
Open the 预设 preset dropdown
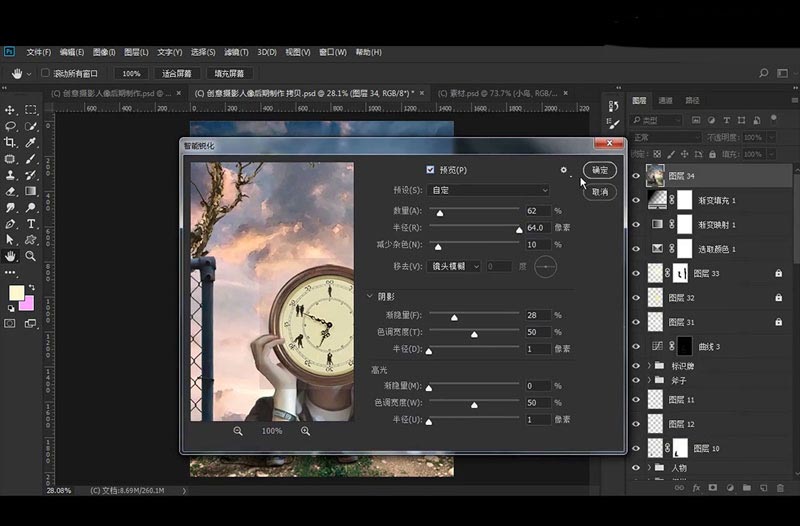[x=488, y=190]
